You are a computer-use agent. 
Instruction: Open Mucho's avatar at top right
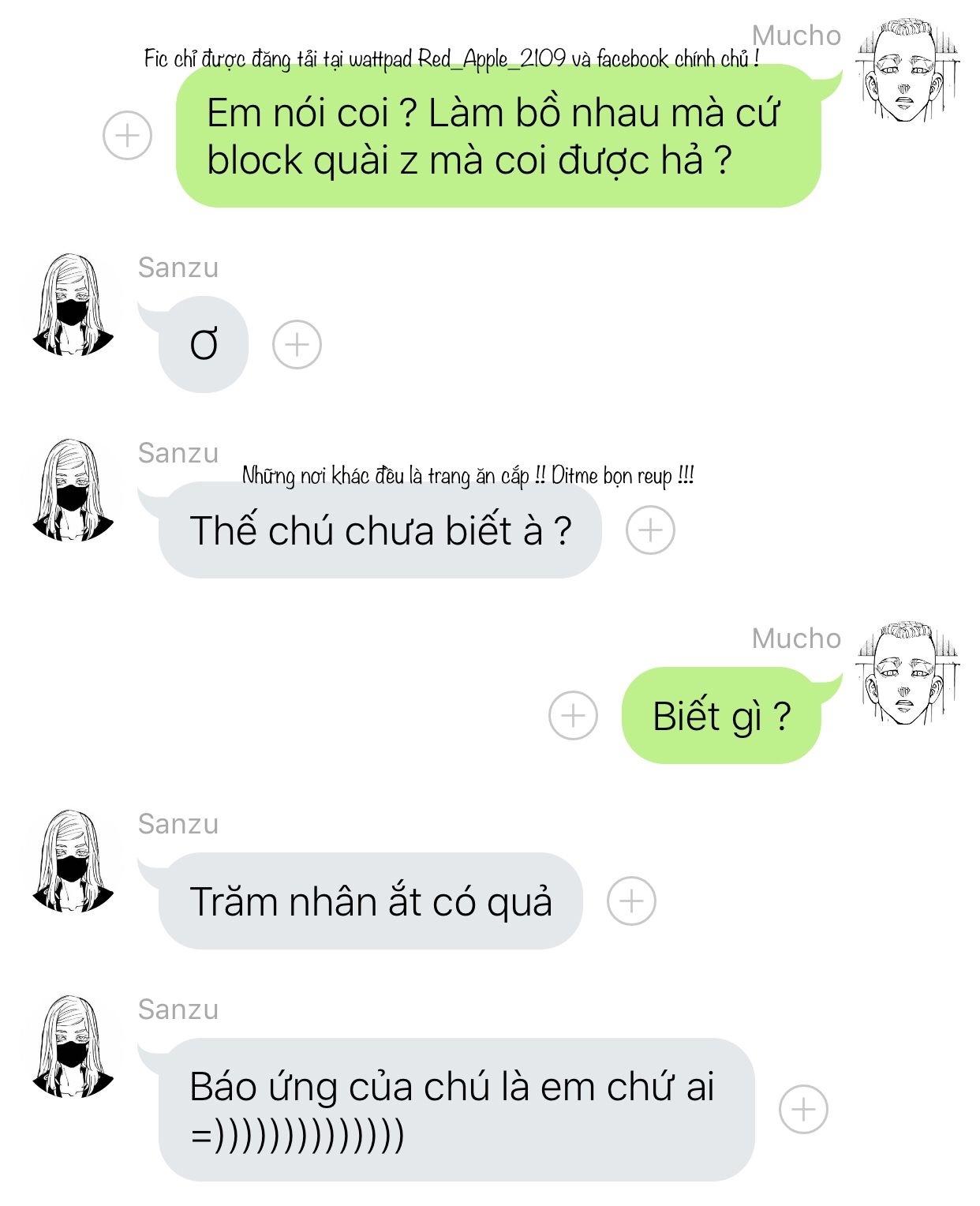pos(907,71)
